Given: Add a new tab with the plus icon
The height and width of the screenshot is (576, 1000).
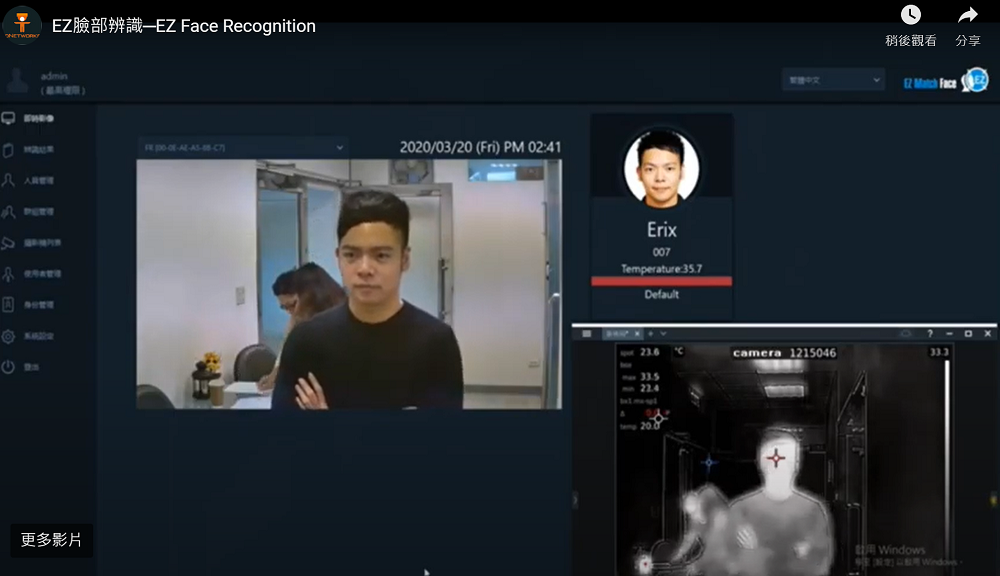Looking at the screenshot, I should pos(651,334).
